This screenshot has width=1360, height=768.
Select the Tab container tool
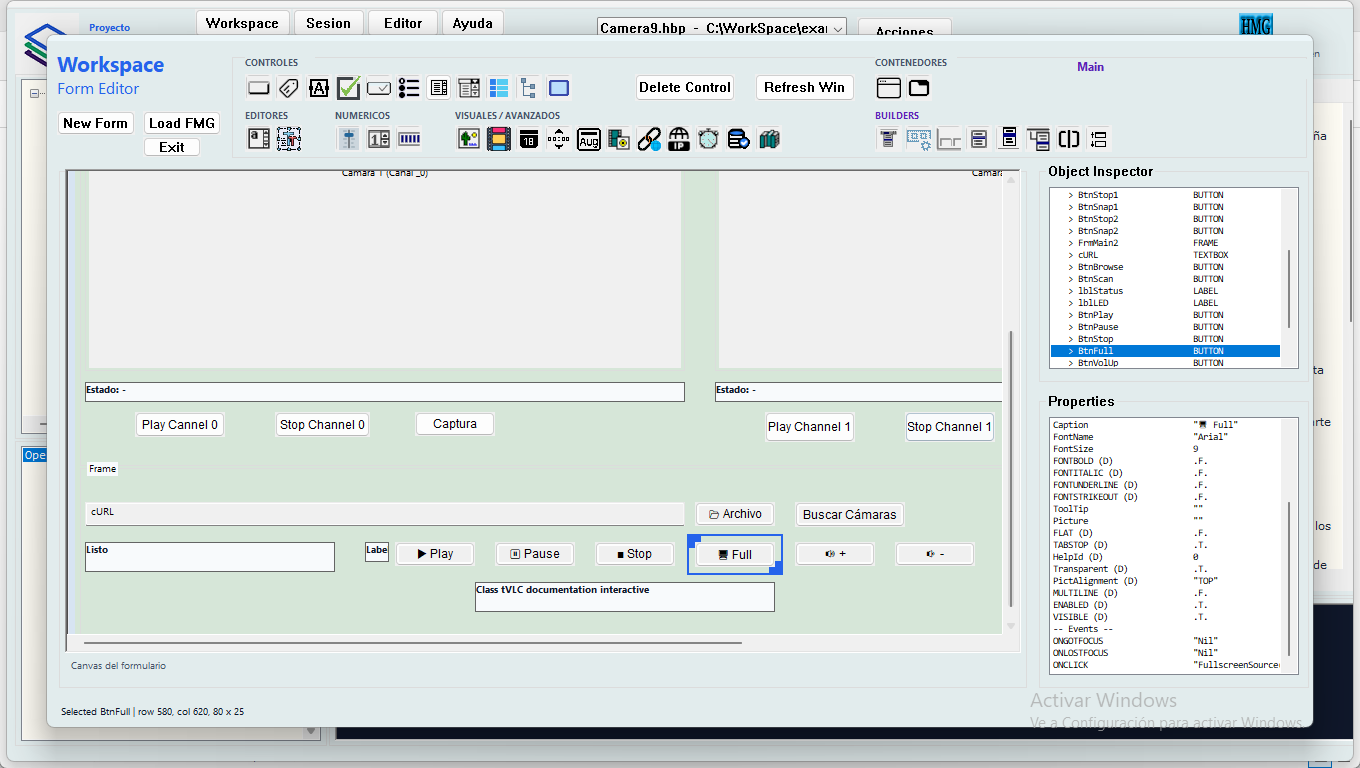(919, 88)
